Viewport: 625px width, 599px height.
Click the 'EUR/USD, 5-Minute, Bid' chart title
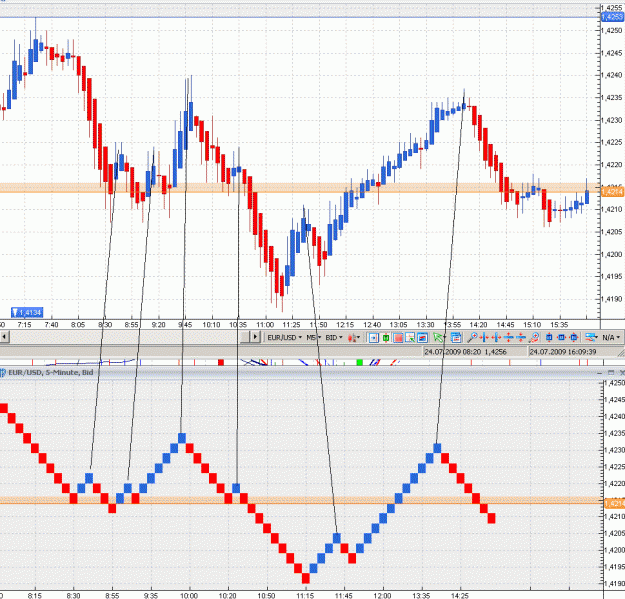pos(51,372)
